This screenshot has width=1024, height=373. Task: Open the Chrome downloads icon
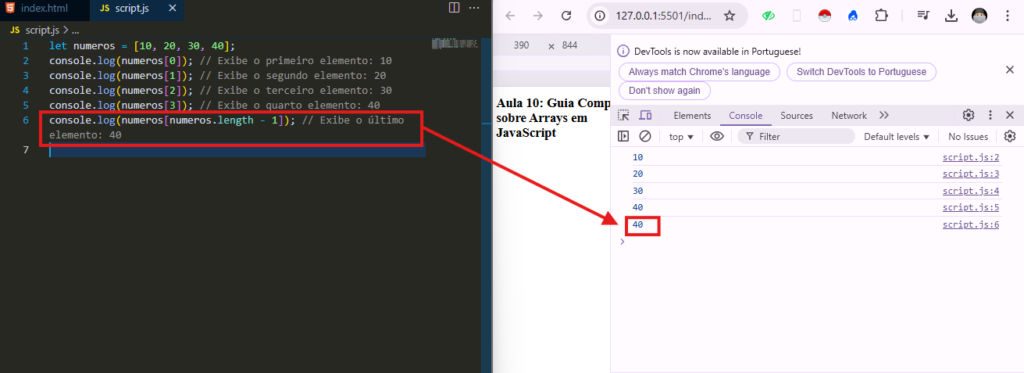pos(951,16)
